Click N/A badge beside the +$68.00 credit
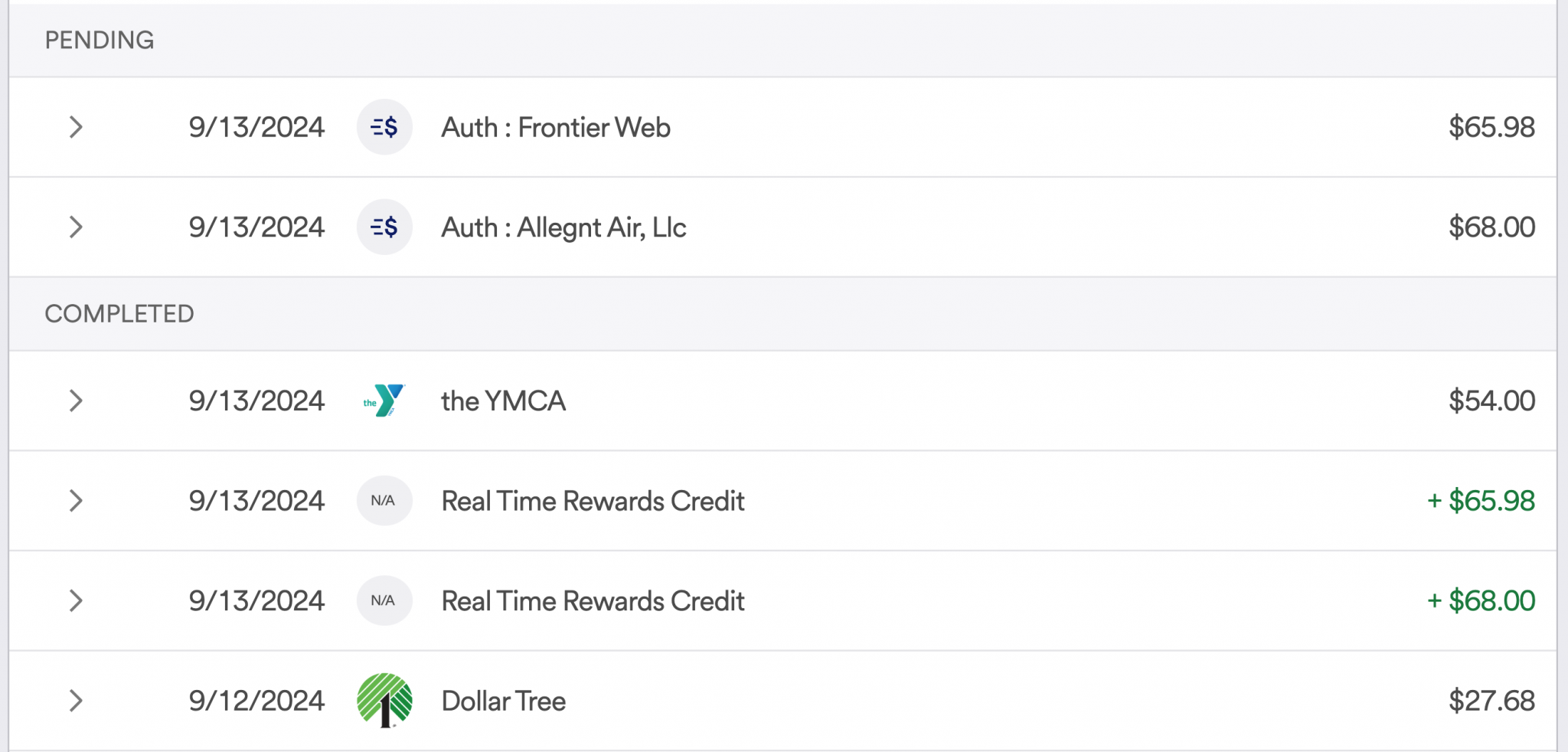The image size is (1568, 752). (x=384, y=600)
